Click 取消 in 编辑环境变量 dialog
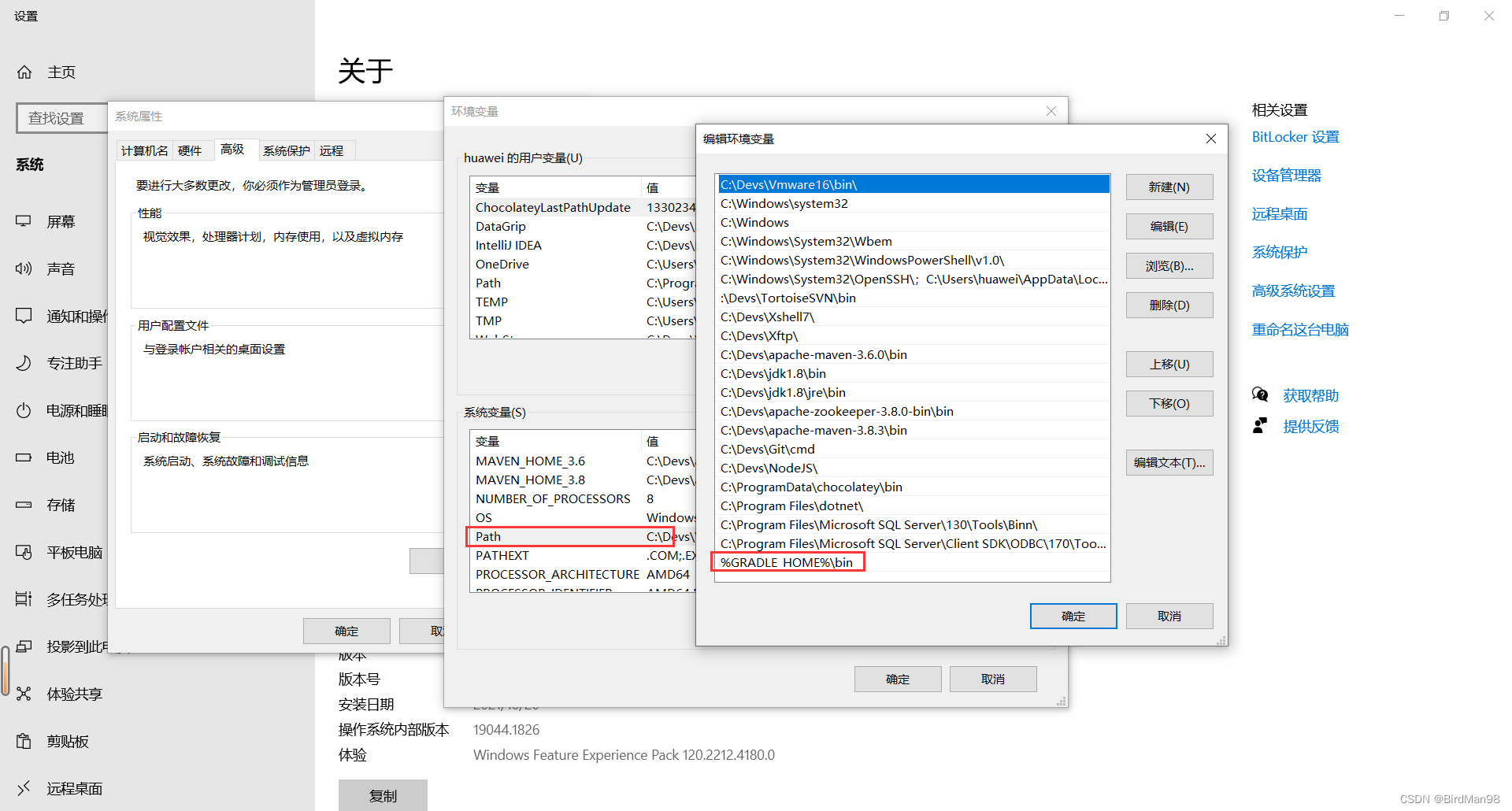This screenshot has width=1512, height=811. point(1169,616)
